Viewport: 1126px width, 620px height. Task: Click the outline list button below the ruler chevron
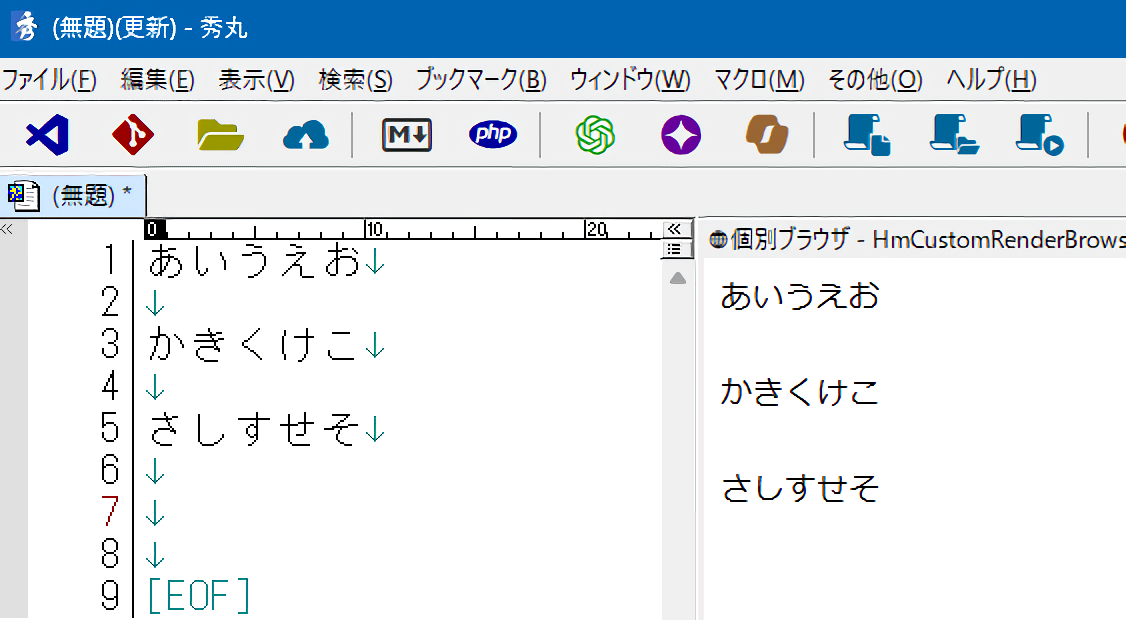point(674,249)
